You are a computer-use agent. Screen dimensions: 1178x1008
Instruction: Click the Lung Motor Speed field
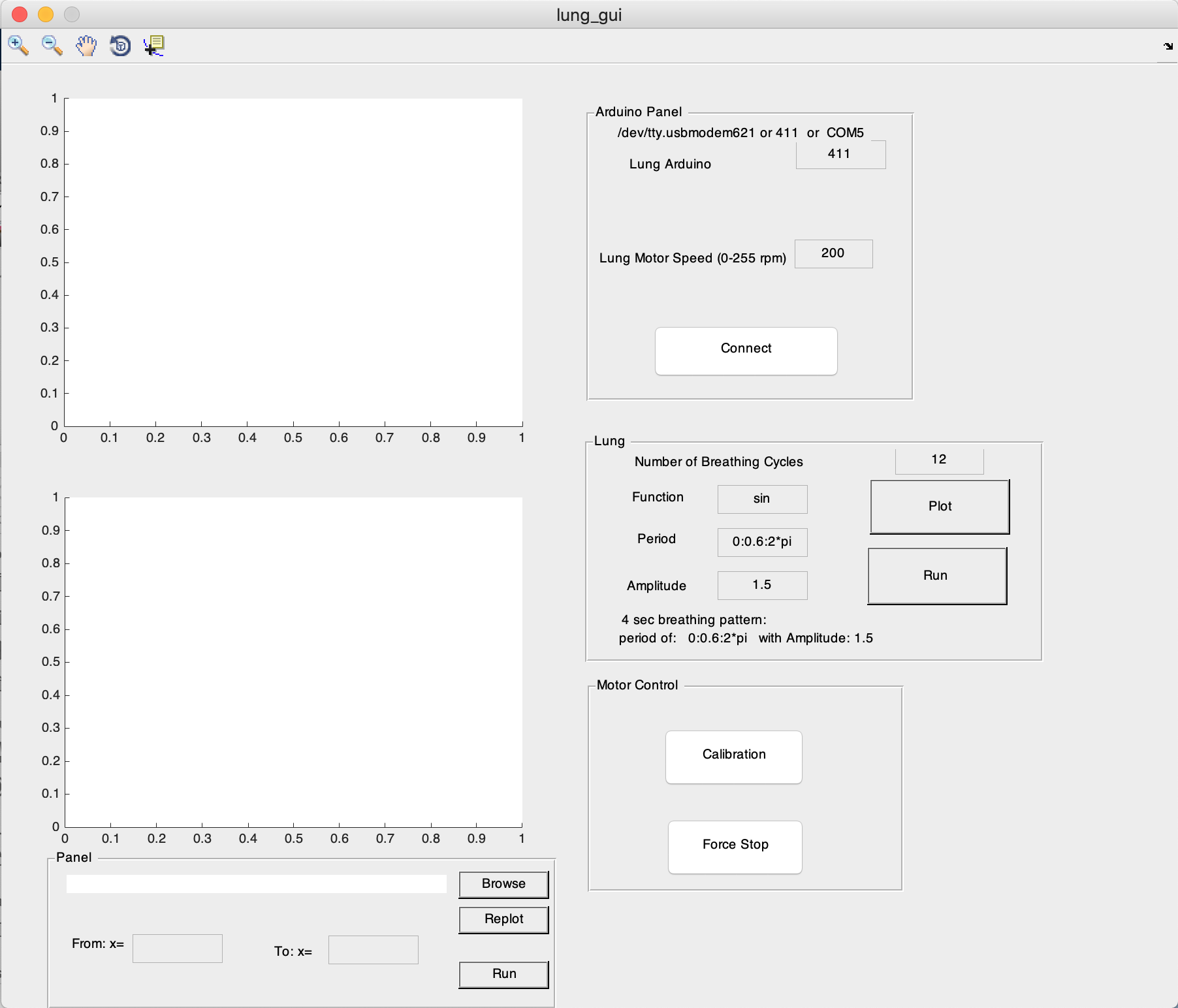tap(833, 253)
